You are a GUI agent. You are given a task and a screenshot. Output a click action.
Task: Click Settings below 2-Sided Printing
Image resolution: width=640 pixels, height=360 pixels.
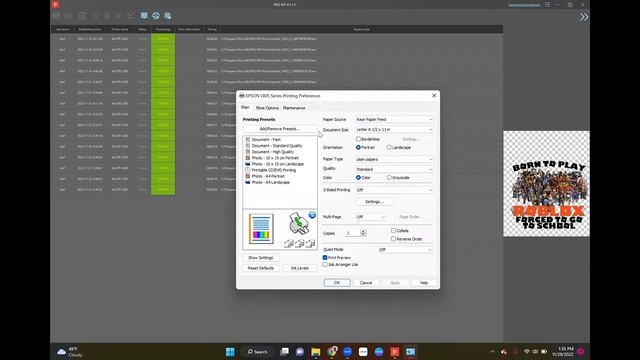(x=374, y=202)
